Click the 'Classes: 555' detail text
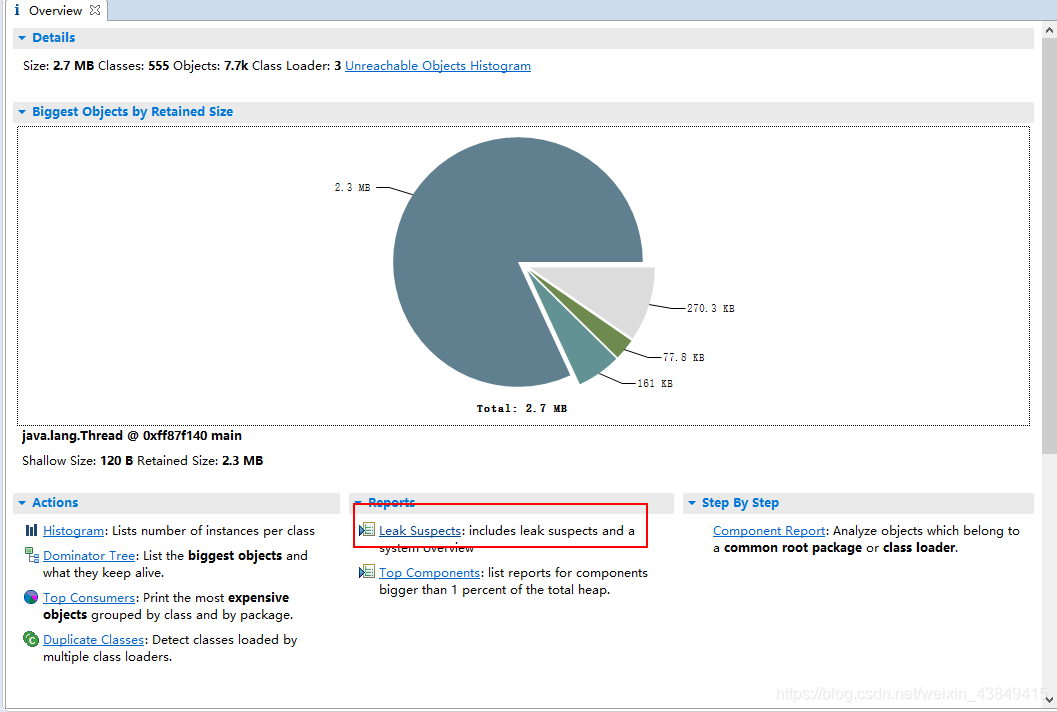The image size is (1057, 712). pos(133,65)
